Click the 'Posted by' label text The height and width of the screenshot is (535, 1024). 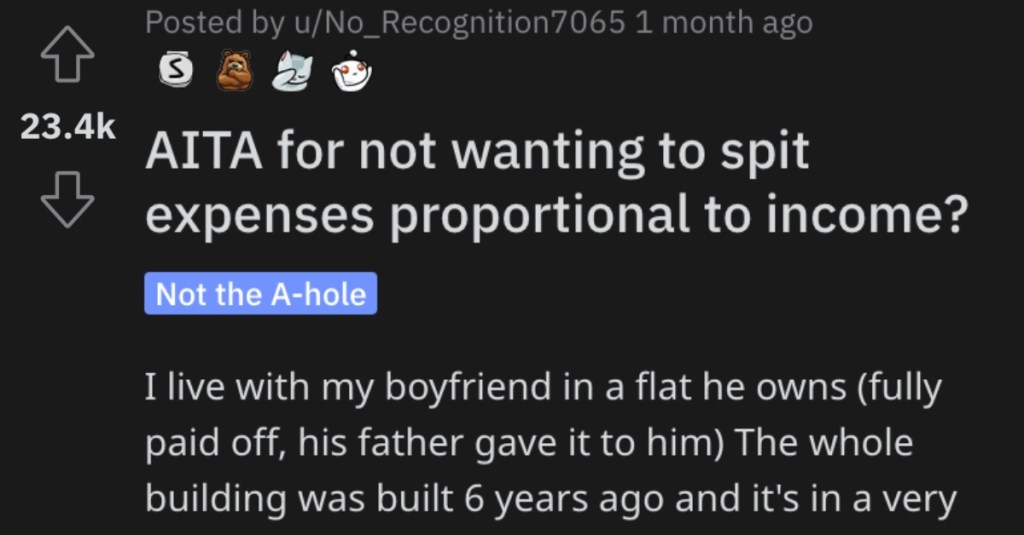click(x=215, y=23)
